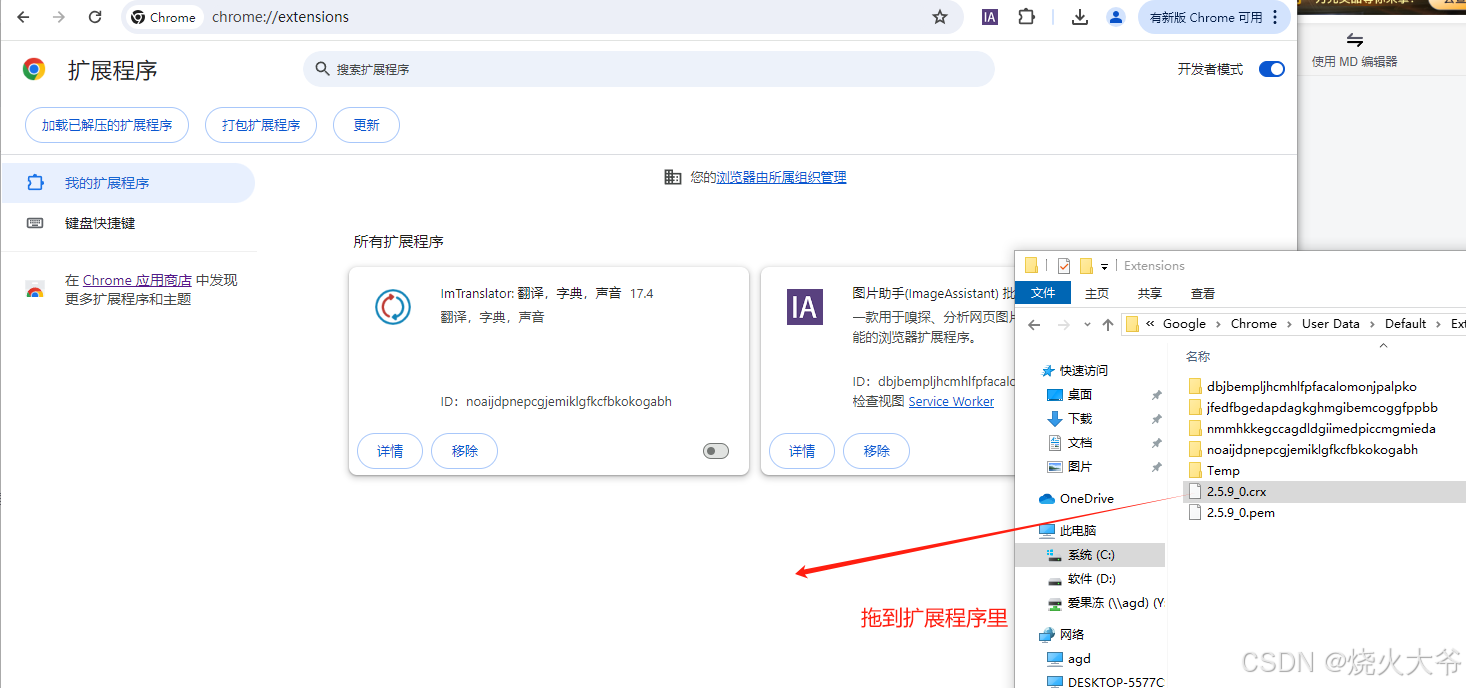
Task: Click the ImageAssistant IA card icon
Action: (805, 307)
